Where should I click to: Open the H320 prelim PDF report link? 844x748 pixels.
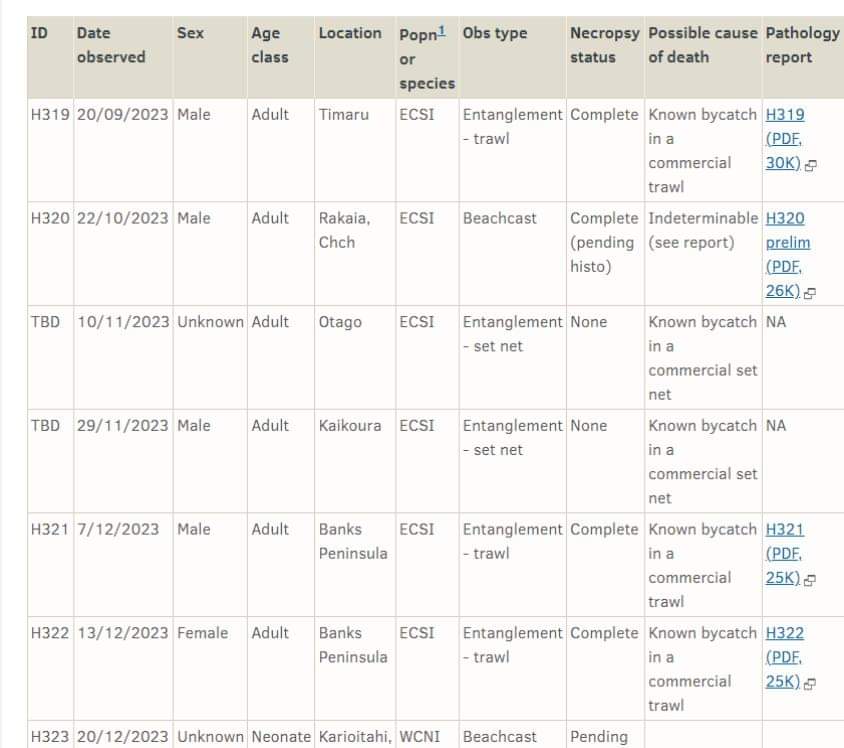pos(787,254)
